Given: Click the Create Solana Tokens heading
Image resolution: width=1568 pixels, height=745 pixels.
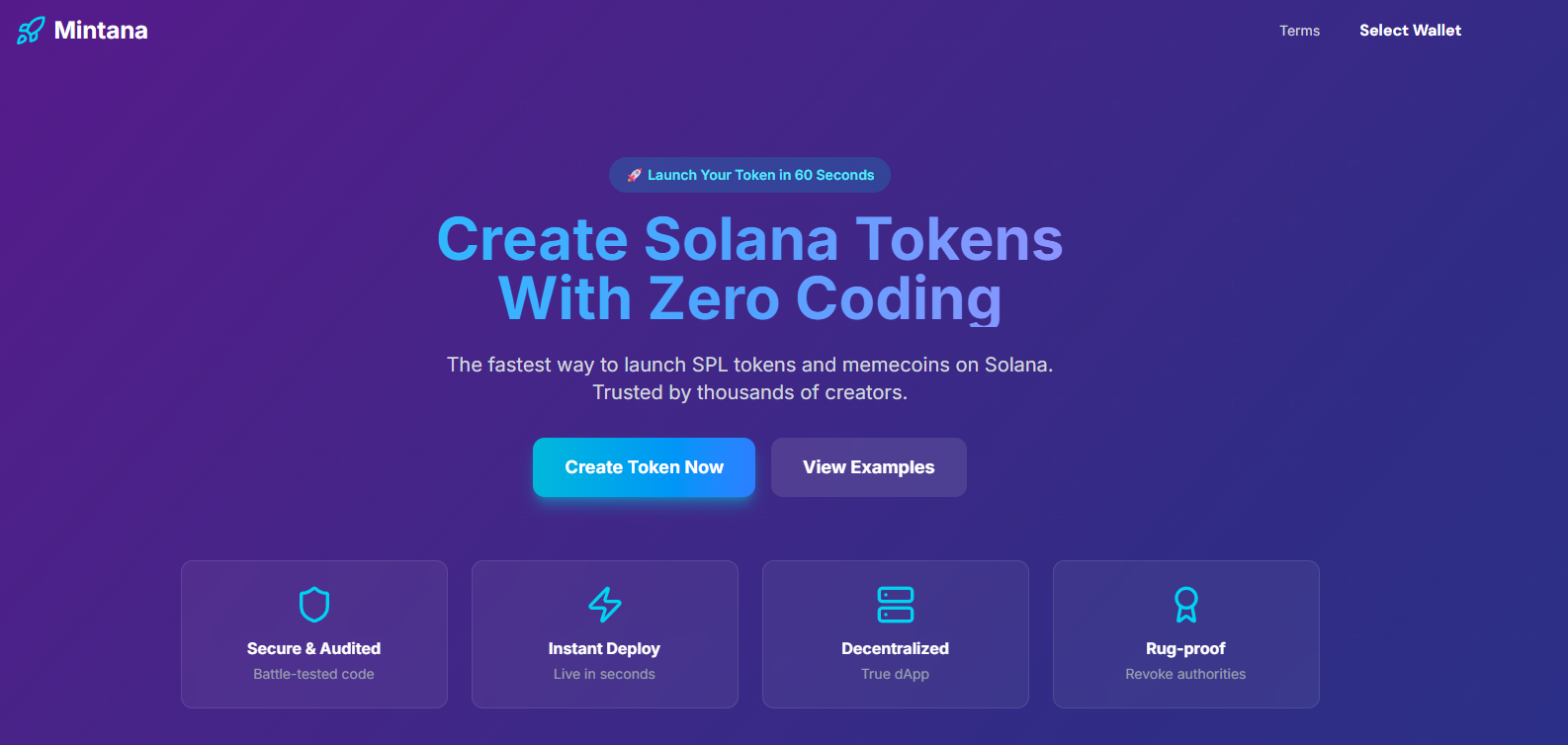Looking at the screenshot, I should (749, 240).
